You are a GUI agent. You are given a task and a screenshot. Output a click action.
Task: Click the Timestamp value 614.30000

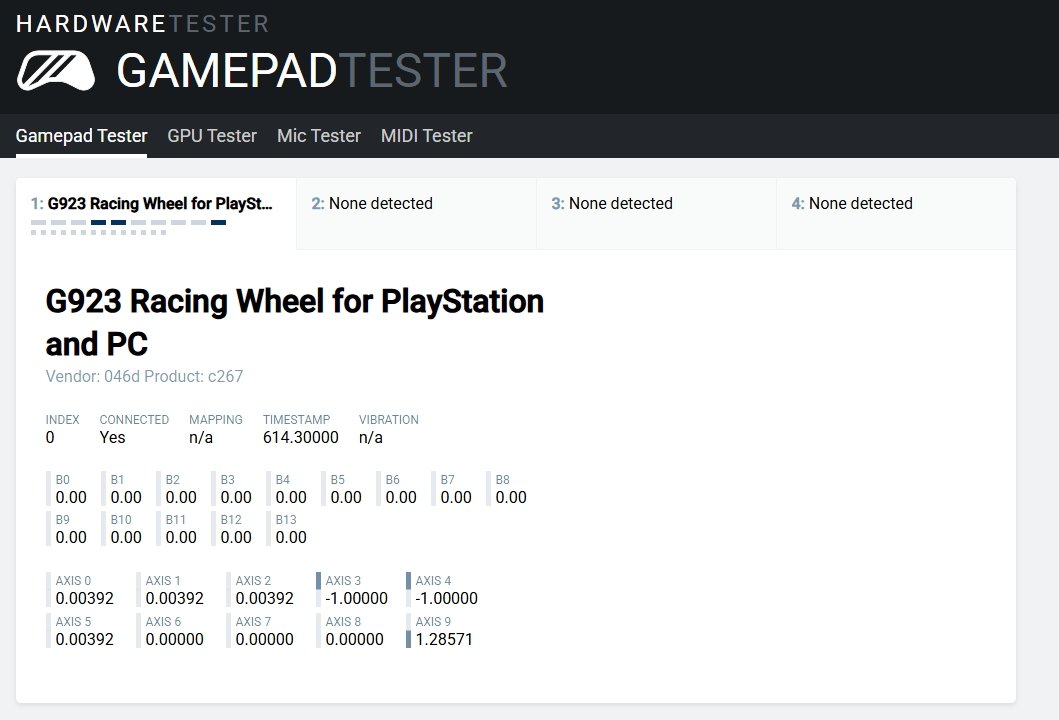301,437
